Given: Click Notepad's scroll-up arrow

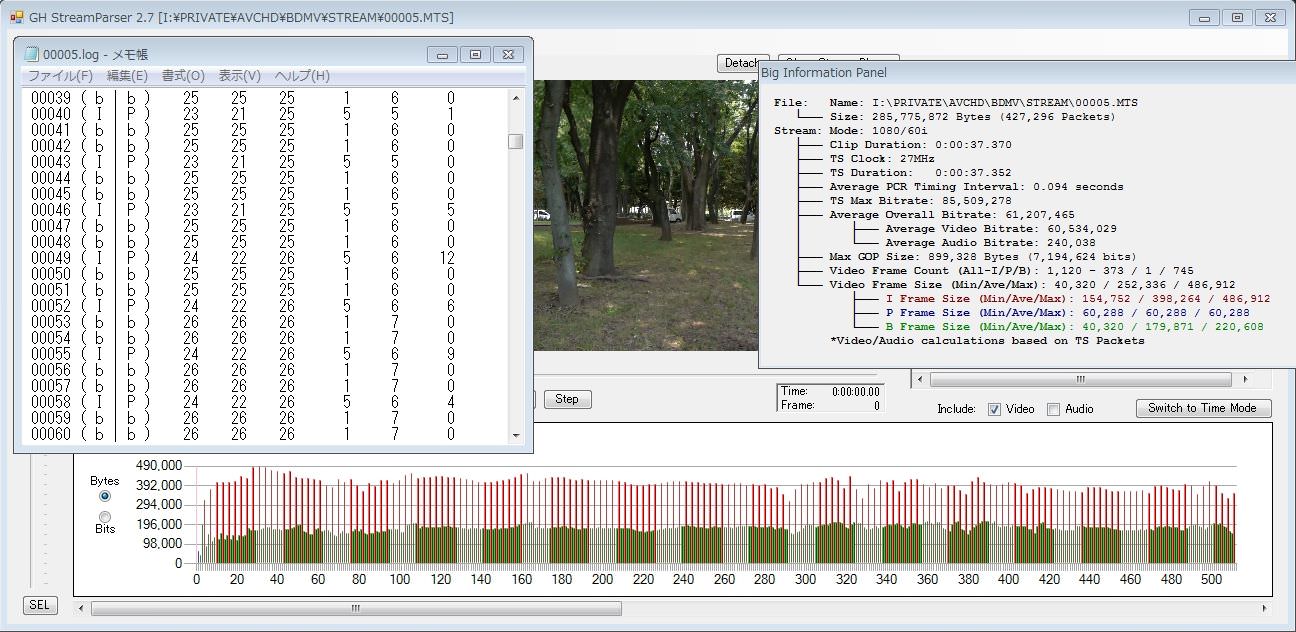Looking at the screenshot, I should click(516, 98).
